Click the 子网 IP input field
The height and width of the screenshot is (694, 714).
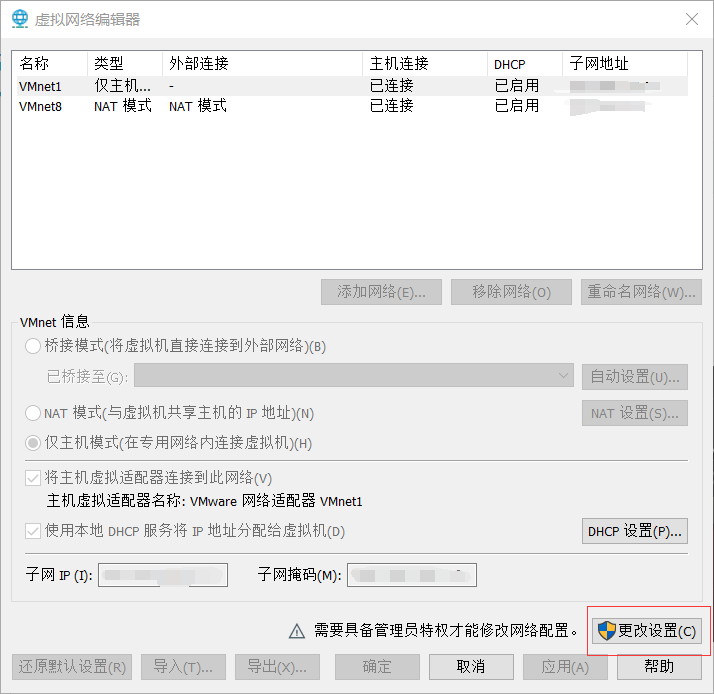coord(163,575)
